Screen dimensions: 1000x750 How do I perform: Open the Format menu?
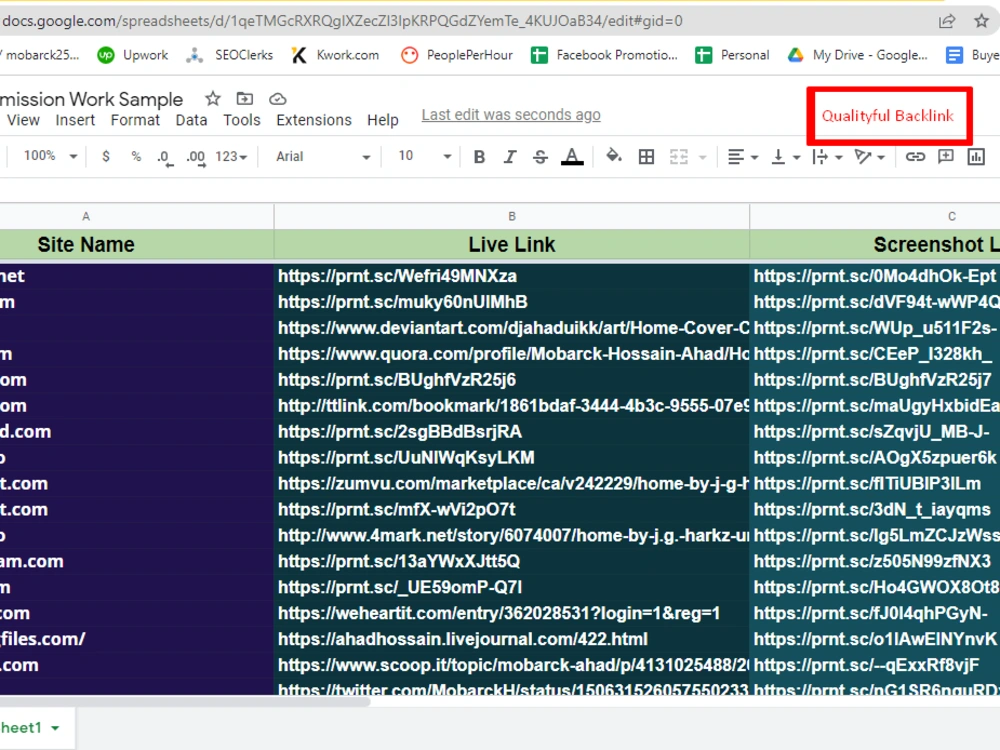(x=135, y=120)
